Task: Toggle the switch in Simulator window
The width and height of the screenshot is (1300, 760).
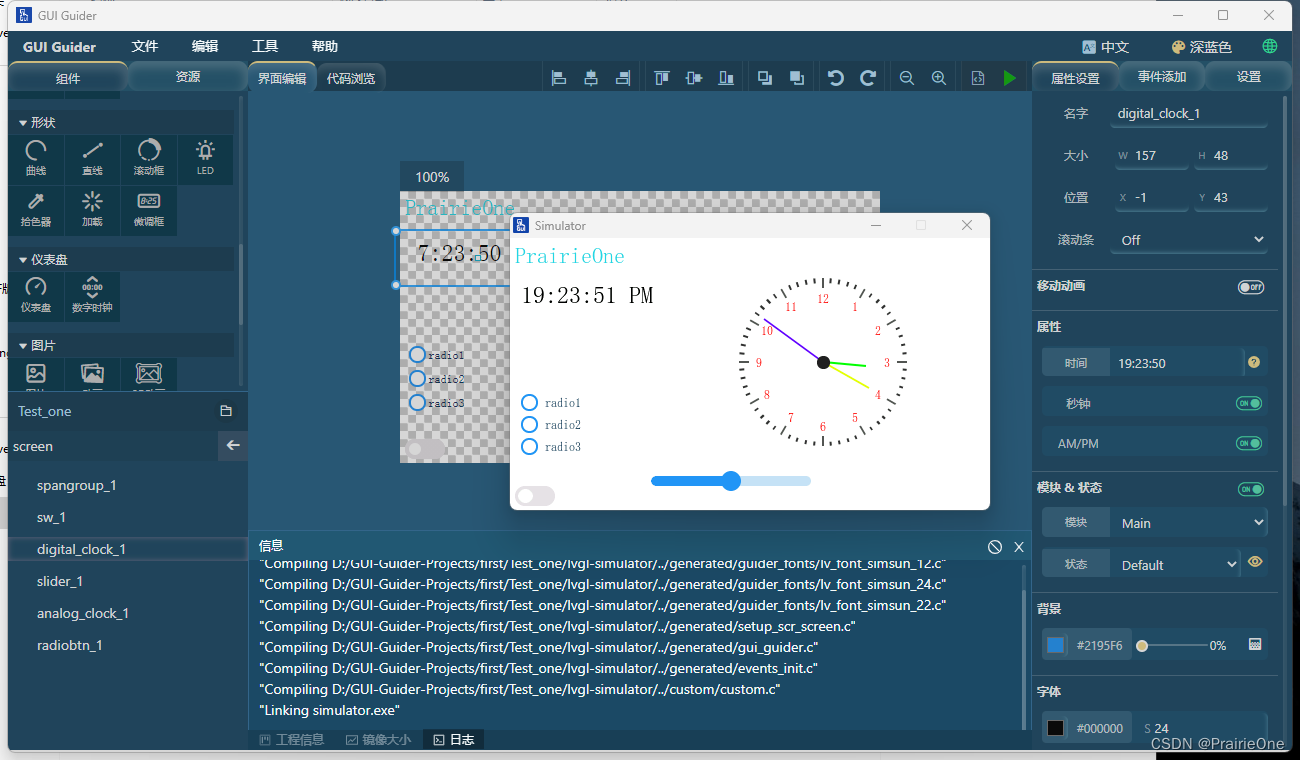Action: [x=535, y=496]
